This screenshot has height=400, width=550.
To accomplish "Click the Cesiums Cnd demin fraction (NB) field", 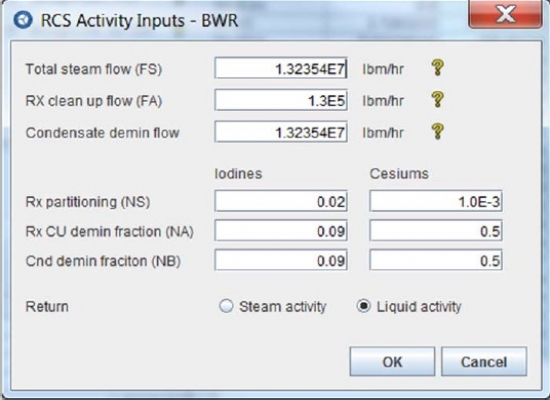I will coord(436,260).
